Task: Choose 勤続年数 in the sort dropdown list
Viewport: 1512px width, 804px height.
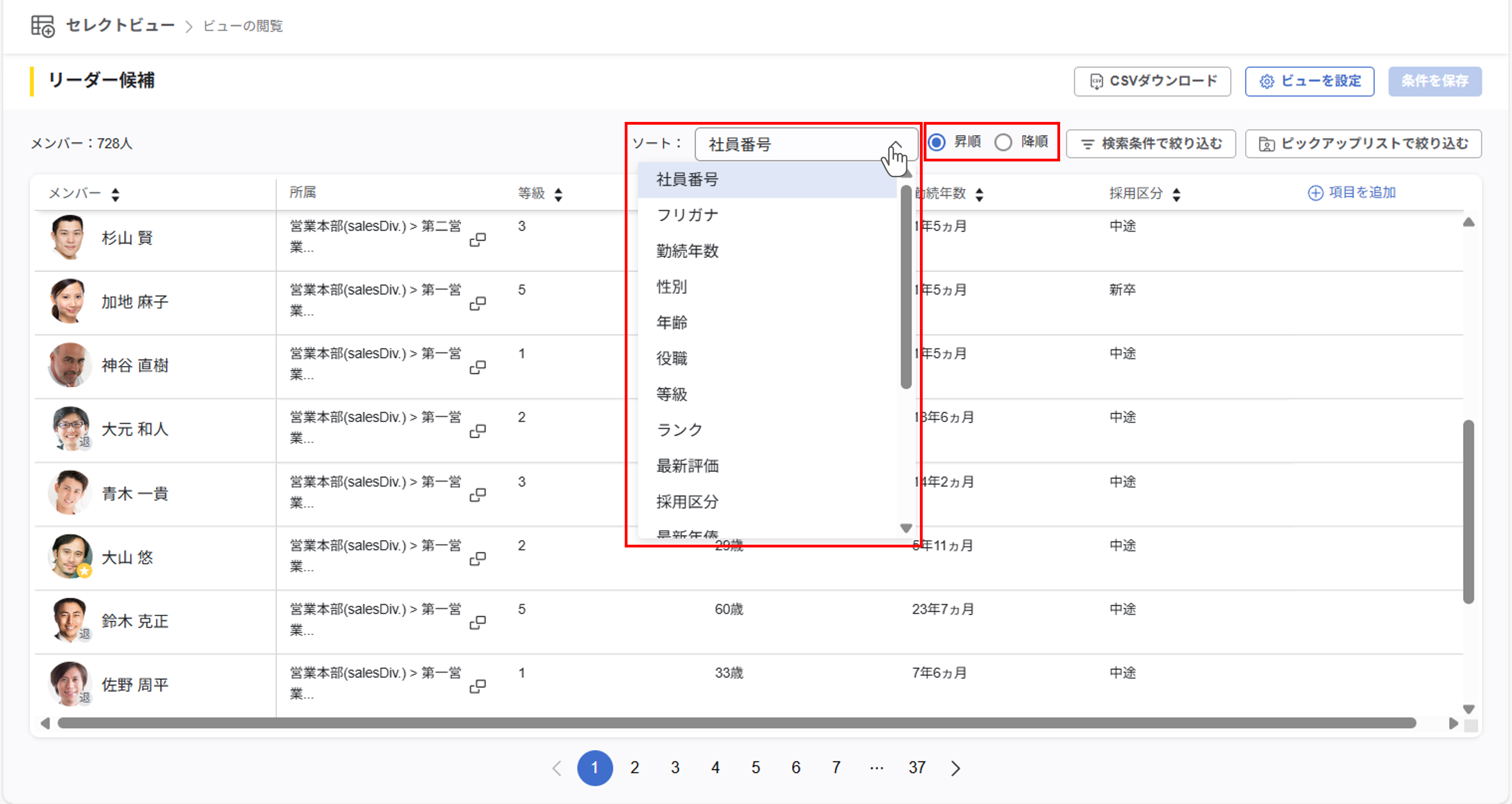Action: [687, 251]
